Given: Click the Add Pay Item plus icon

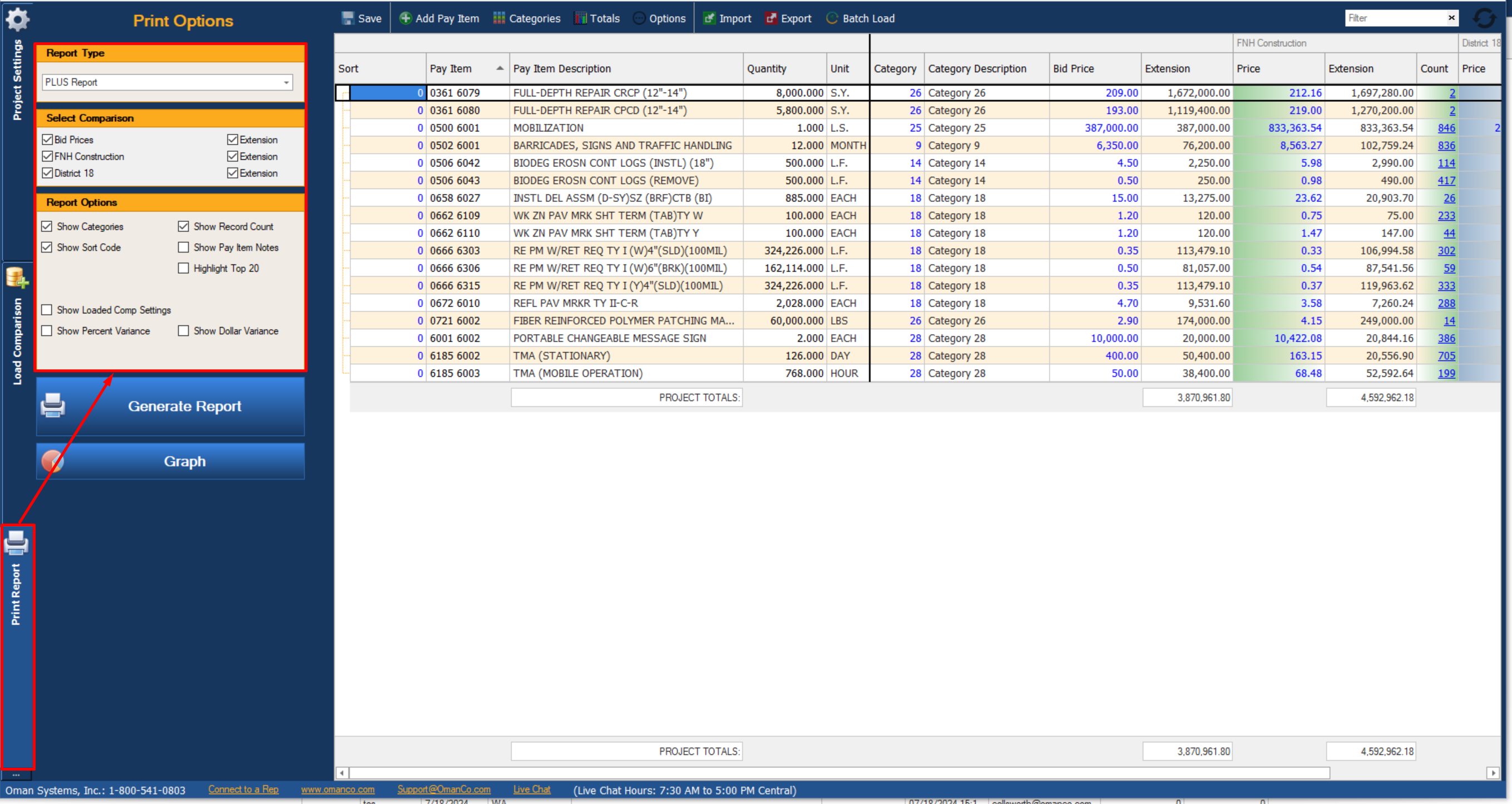Looking at the screenshot, I should coord(405,18).
